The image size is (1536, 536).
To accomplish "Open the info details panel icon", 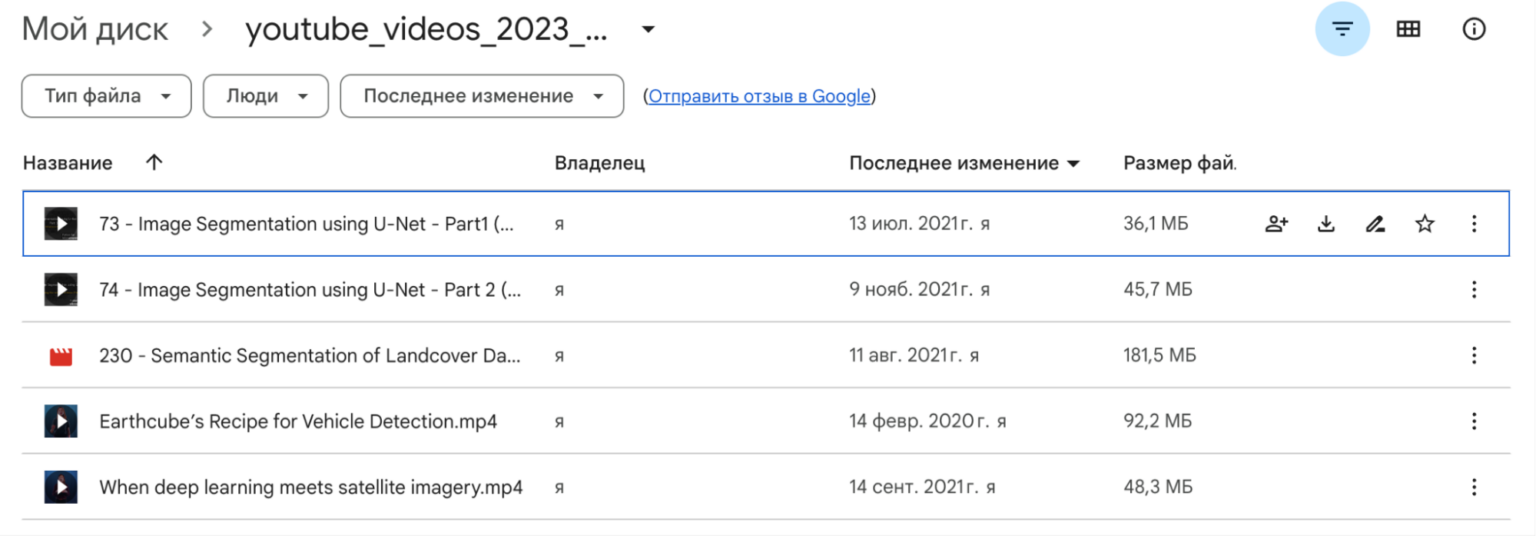I will (1474, 30).
